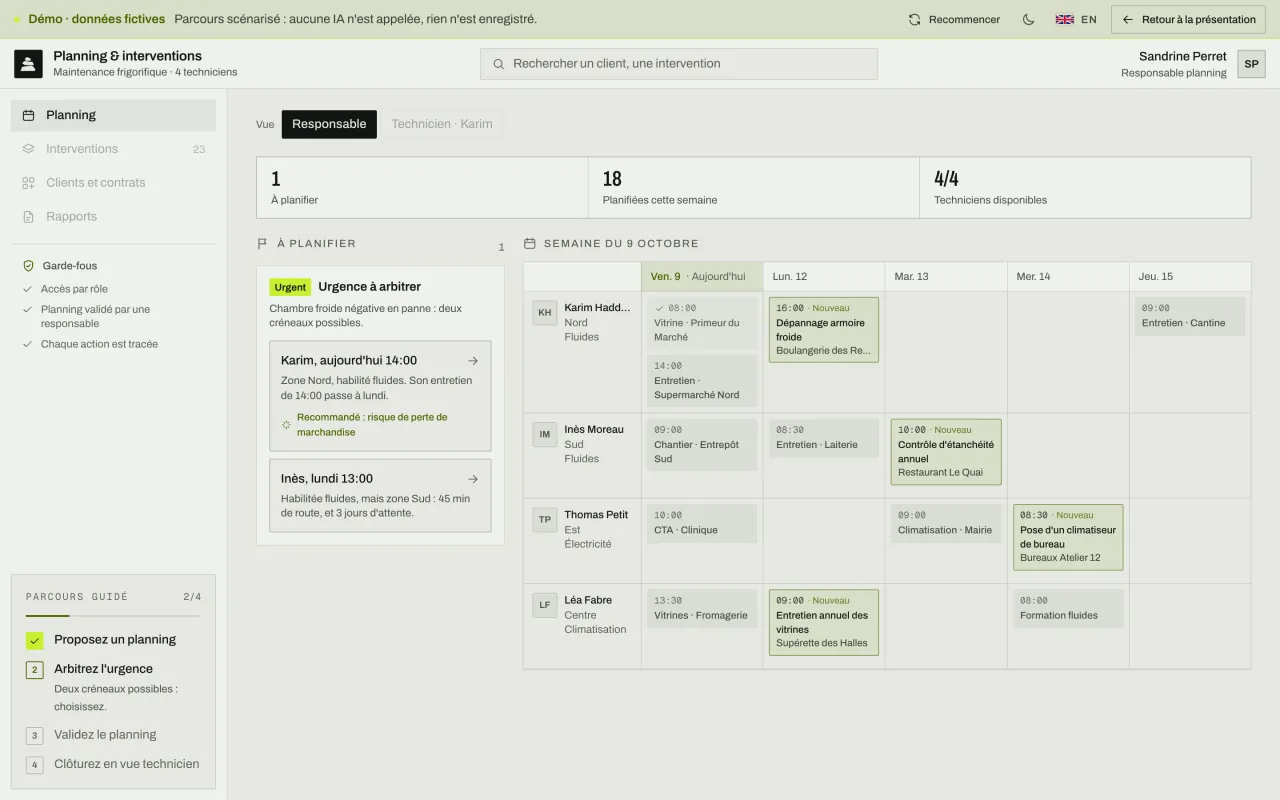Focus the Rechercher un client search field
Viewport: 1280px width, 800px height.
click(679, 64)
